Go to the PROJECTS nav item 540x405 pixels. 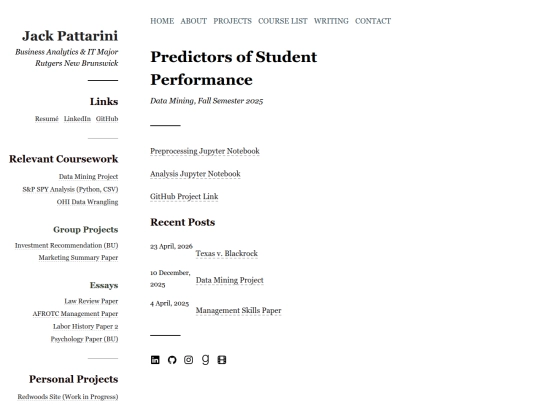point(232,21)
